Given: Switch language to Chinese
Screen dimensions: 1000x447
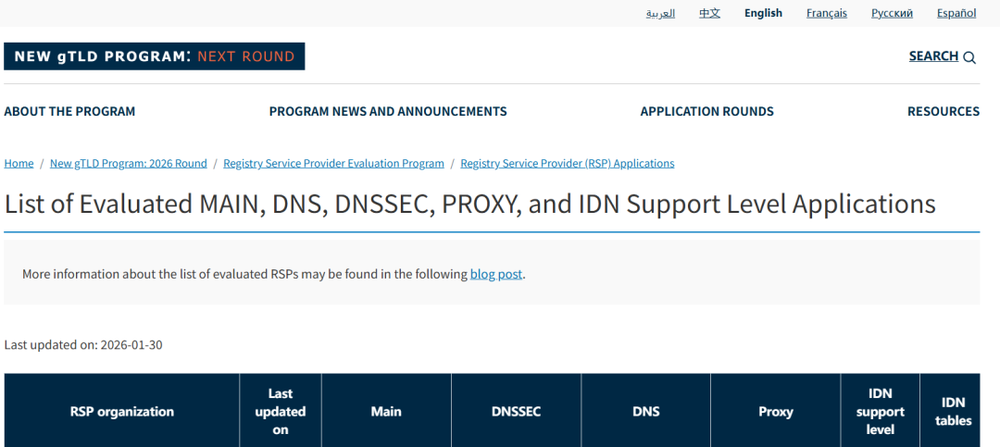Looking at the screenshot, I should (709, 13).
